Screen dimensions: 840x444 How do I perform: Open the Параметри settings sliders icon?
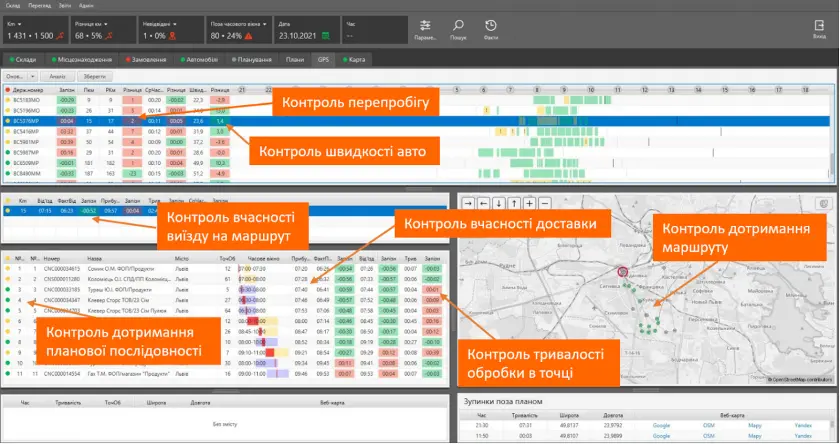pyautogui.click(x=426, y=26)
